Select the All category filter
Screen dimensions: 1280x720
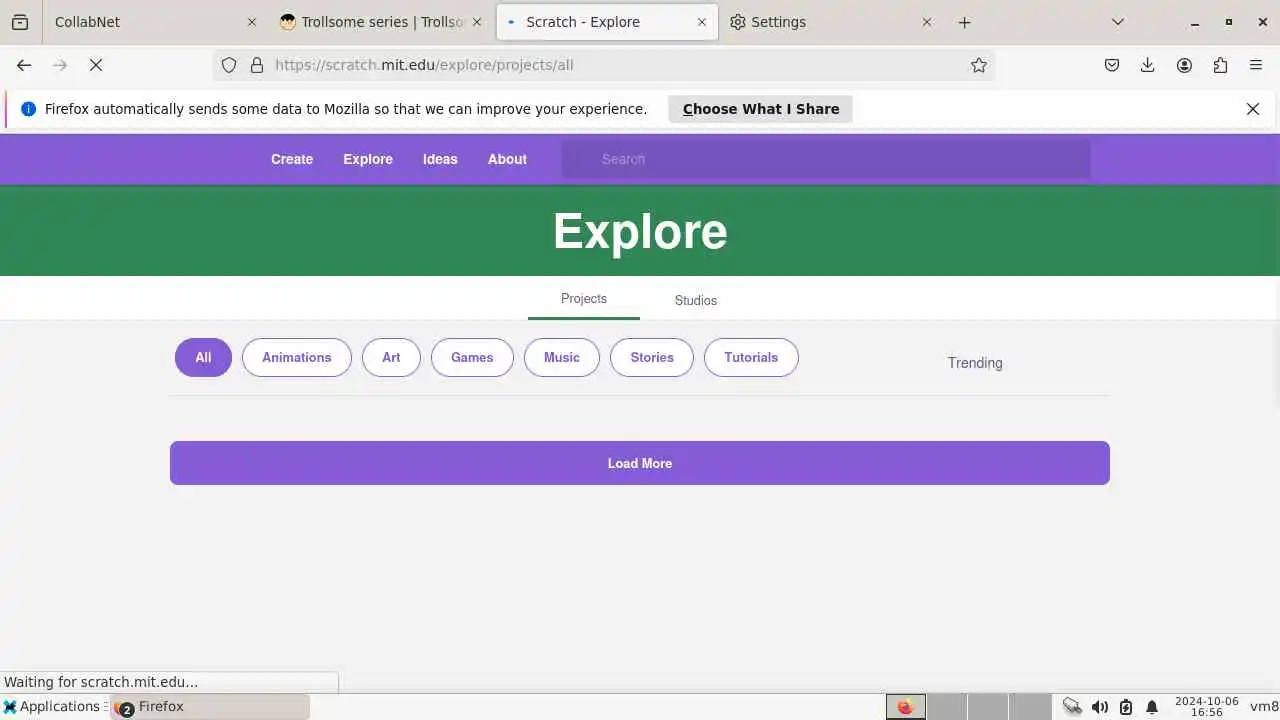203,357
